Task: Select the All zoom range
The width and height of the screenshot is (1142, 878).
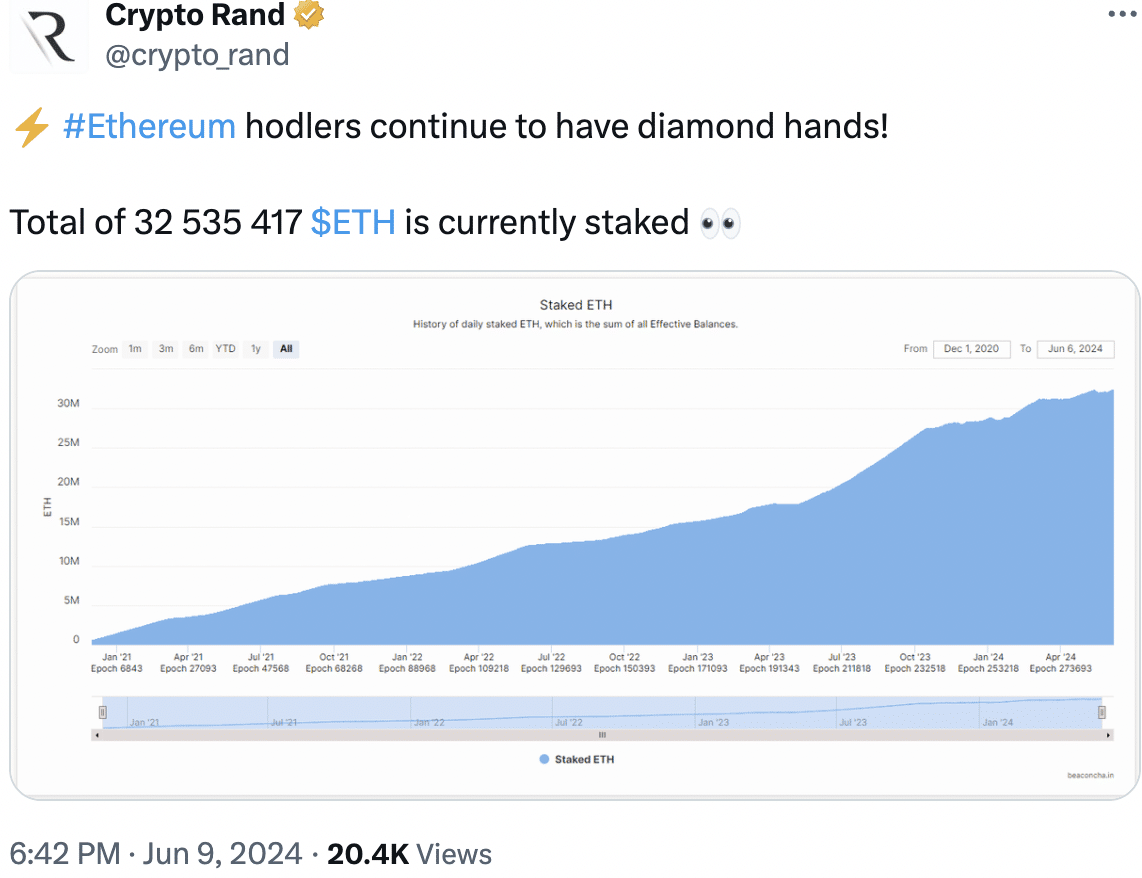Action: coord(286,349)
